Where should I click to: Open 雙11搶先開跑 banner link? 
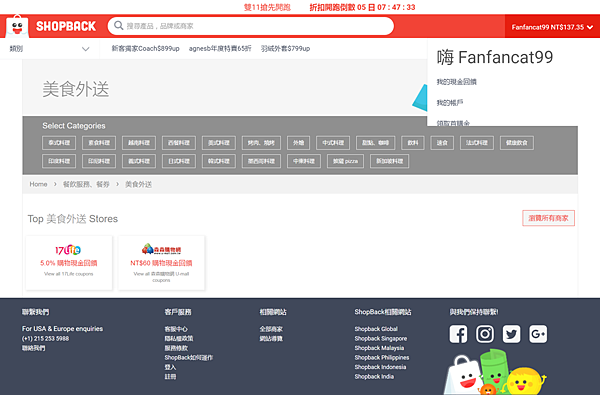click(x=267, y=7)
